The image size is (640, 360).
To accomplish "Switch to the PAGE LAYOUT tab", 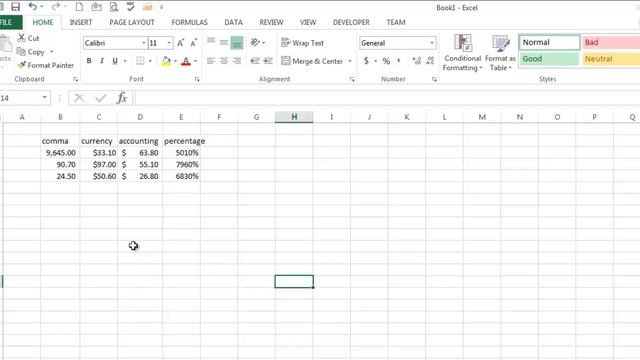I will coord(132,22).
